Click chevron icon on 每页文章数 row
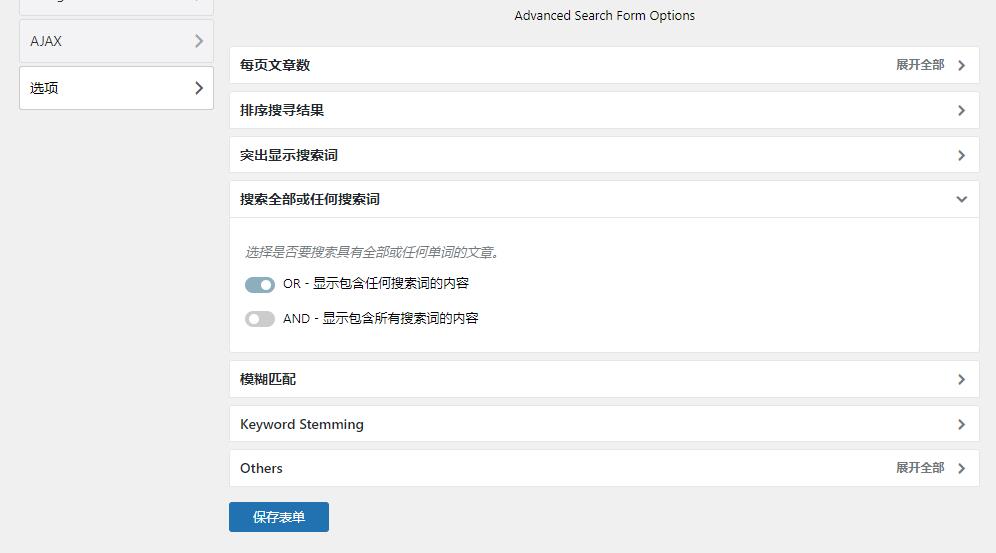The width and height of the screenshot is (996, 553). click(961, 65)
